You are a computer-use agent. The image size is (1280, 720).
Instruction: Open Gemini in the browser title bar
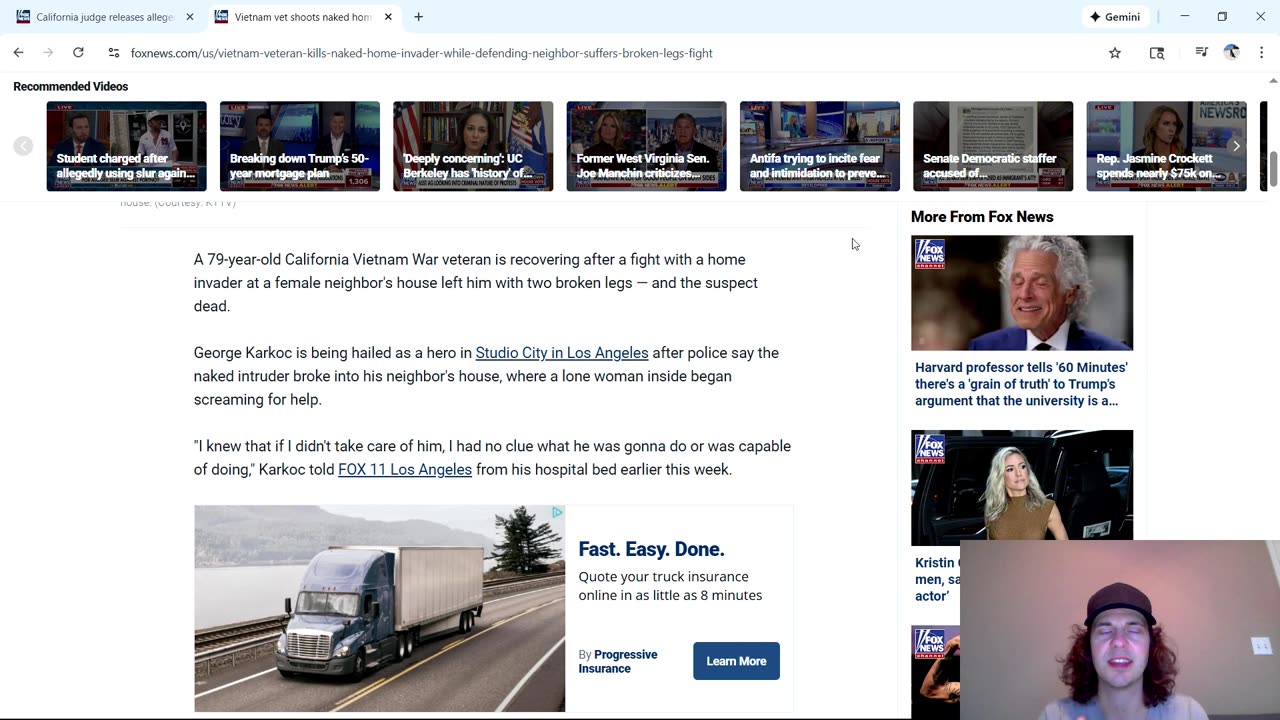[x=1115, y=17]
